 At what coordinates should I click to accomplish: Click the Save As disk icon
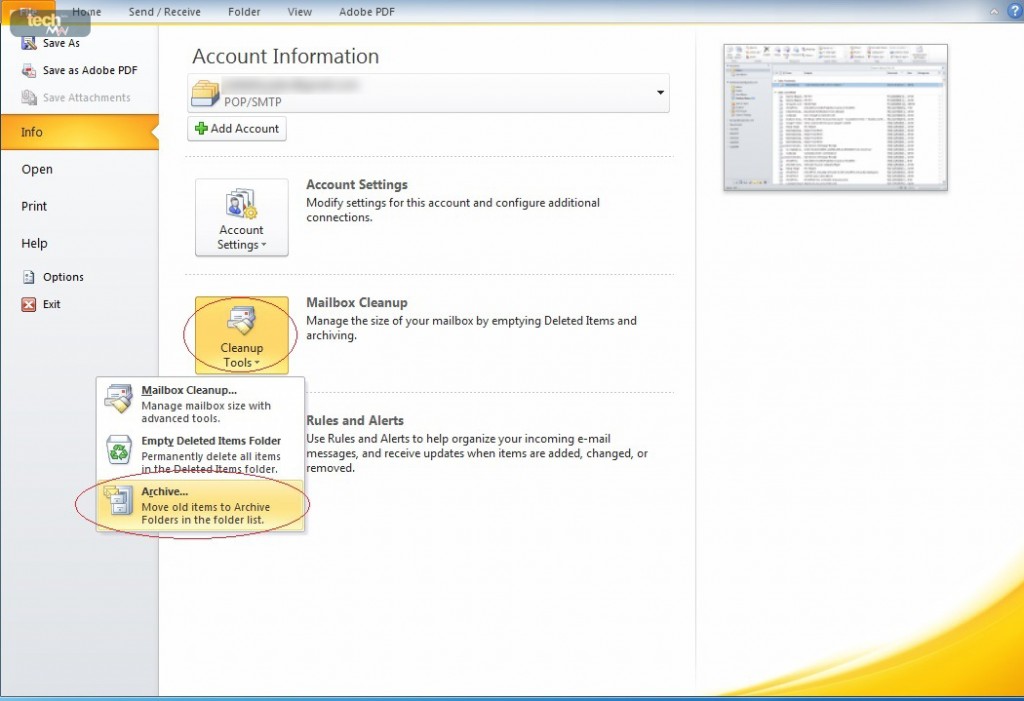click(29, 43)
